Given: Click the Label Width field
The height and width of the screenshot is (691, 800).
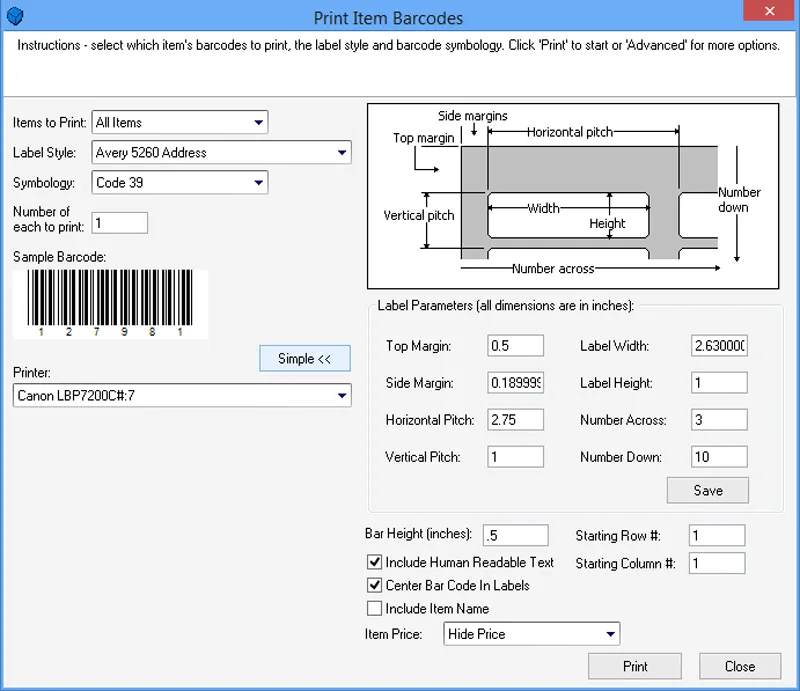Looking at the screenshot, I should coord(719,346).
